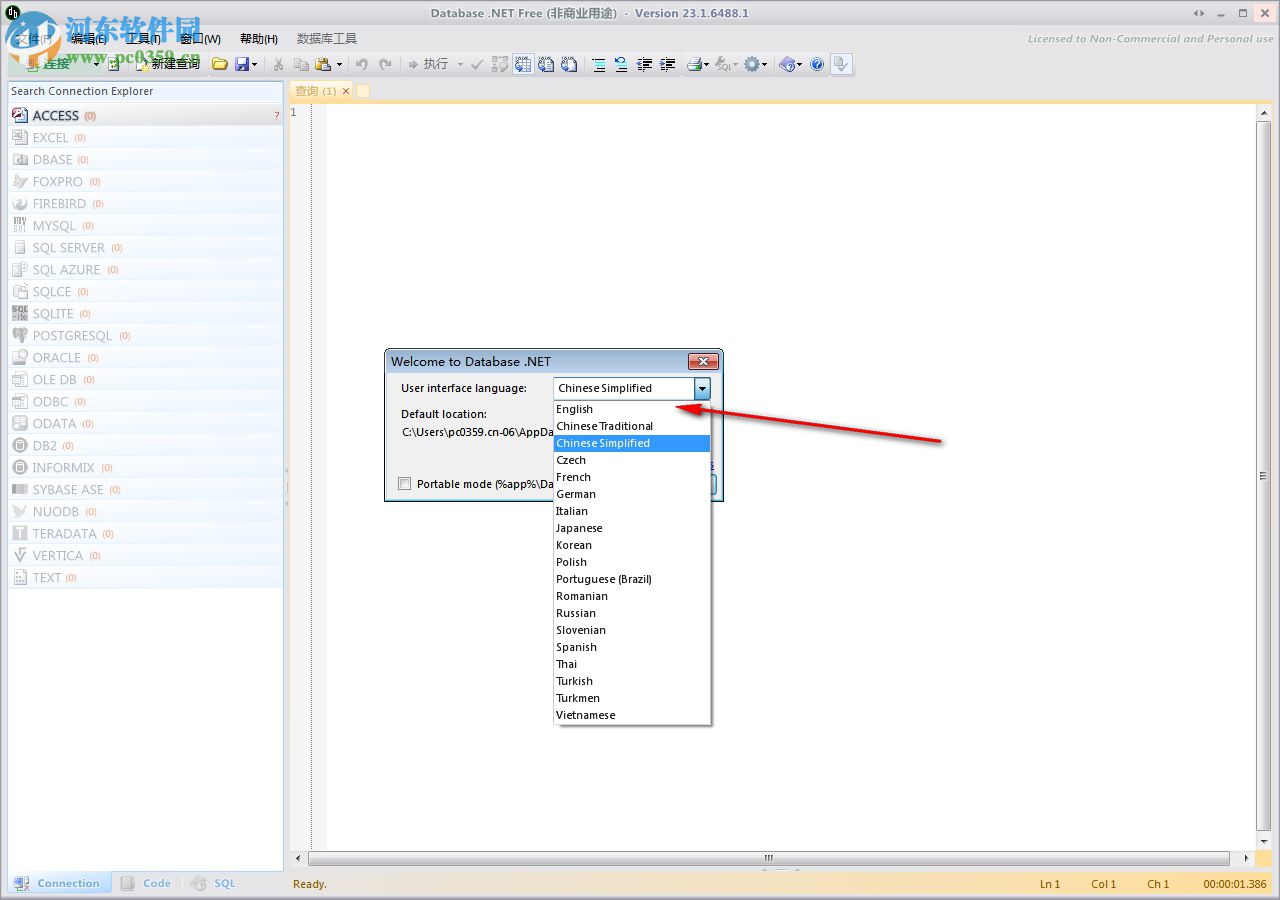Choose Portuguese (Brazil) from the language list
Image resolution: width=1280 pixels, height=900 pixels.
point(632,579)
